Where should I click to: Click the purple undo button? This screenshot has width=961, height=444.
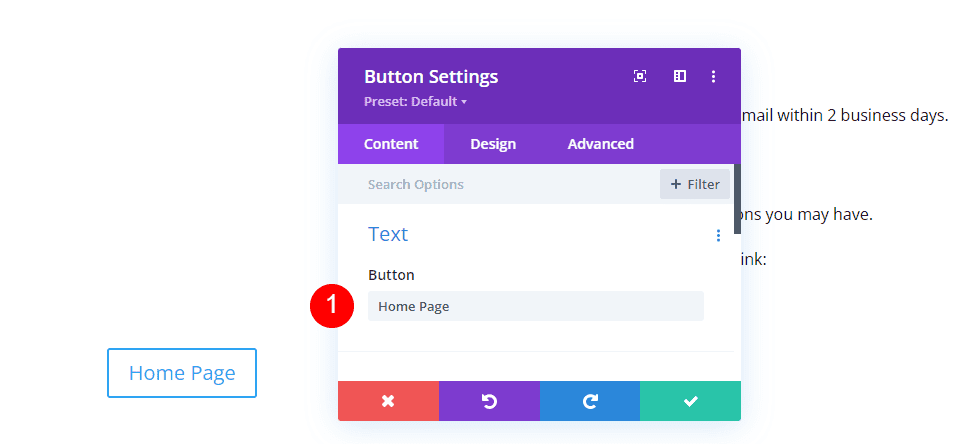[489, 401]
